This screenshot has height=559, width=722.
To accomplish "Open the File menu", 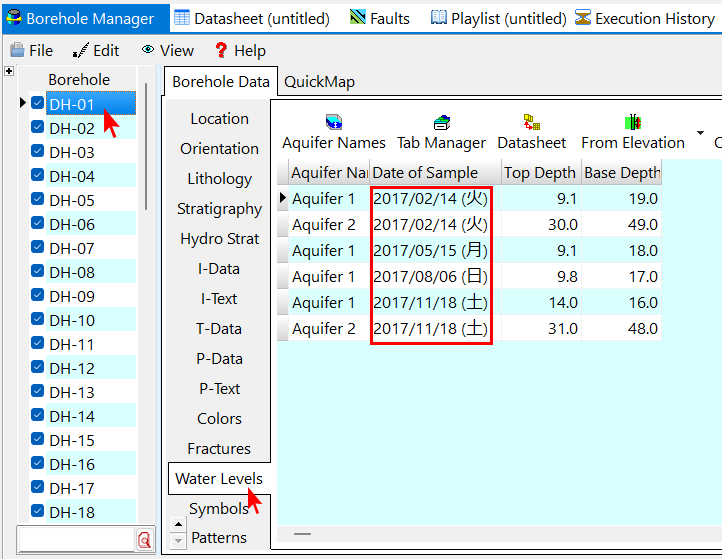I will pos(32,50).
